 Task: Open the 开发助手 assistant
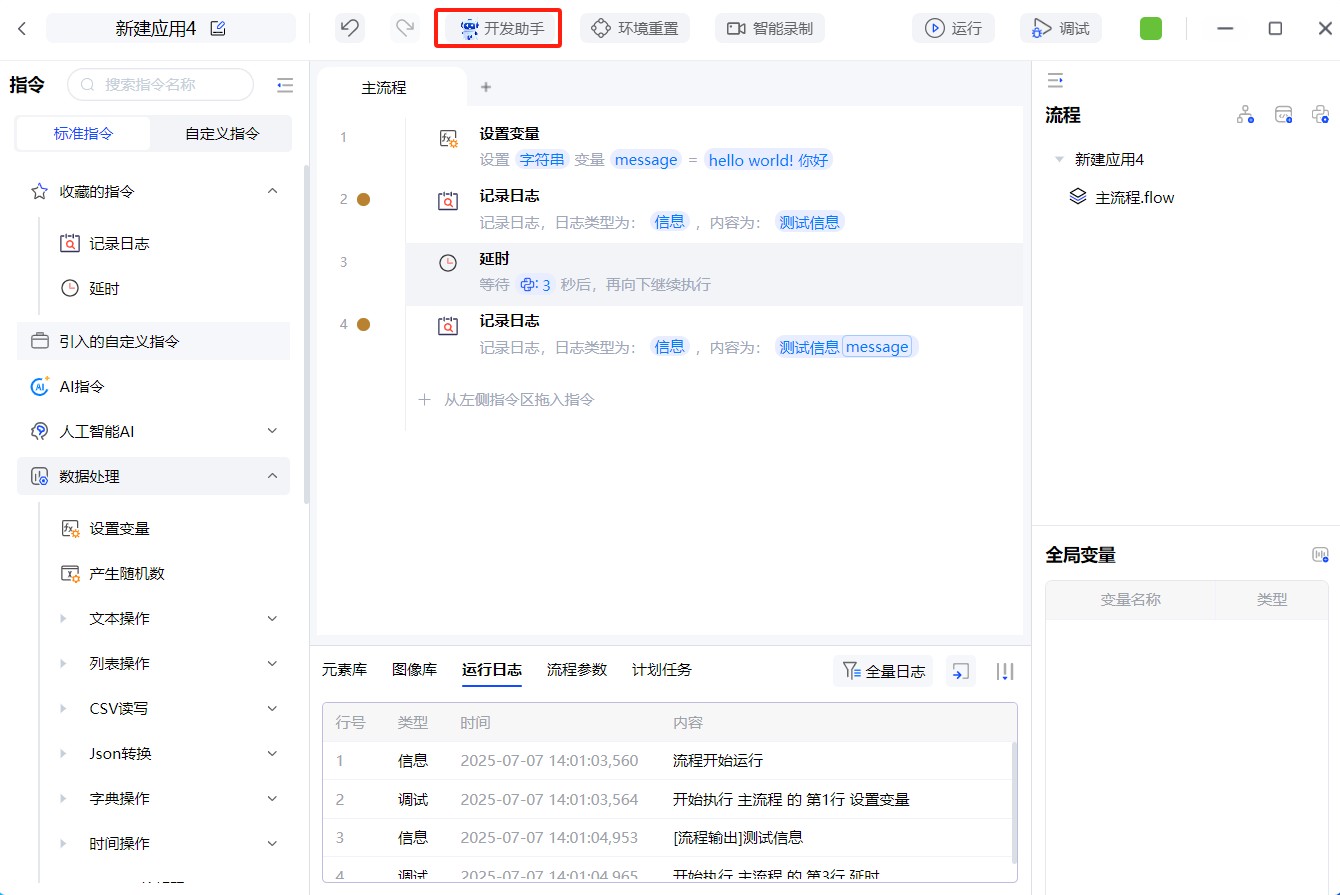(500, 28)
